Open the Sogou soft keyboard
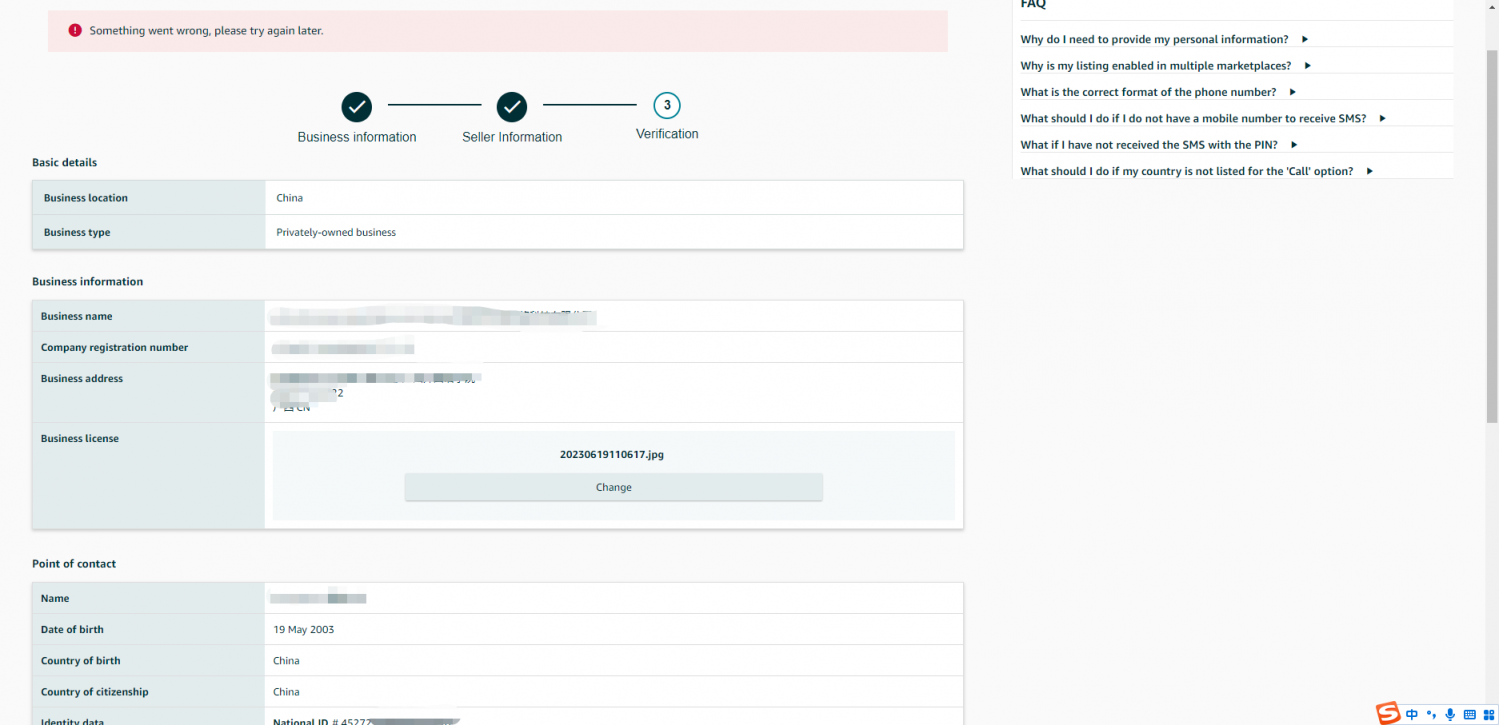This screenshot has height=725, width=1499. [1469, 714]
